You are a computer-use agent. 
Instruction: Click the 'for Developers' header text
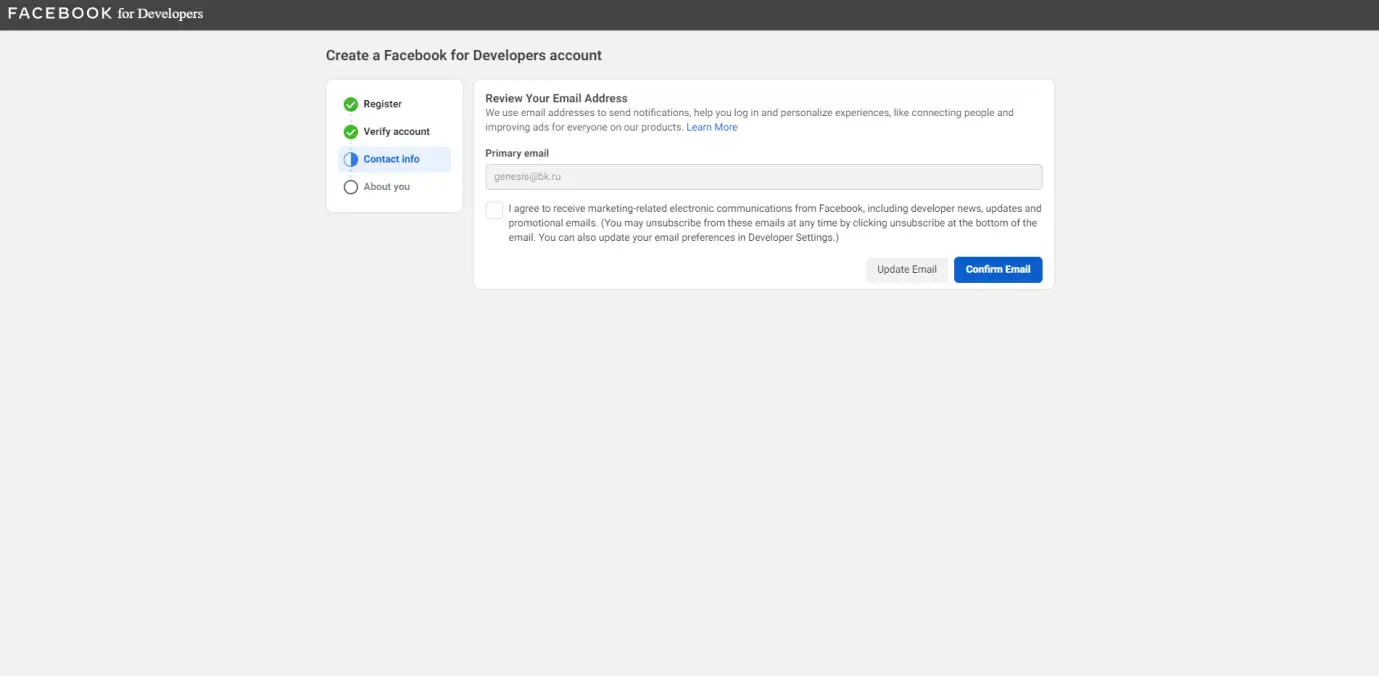[160, 14]
